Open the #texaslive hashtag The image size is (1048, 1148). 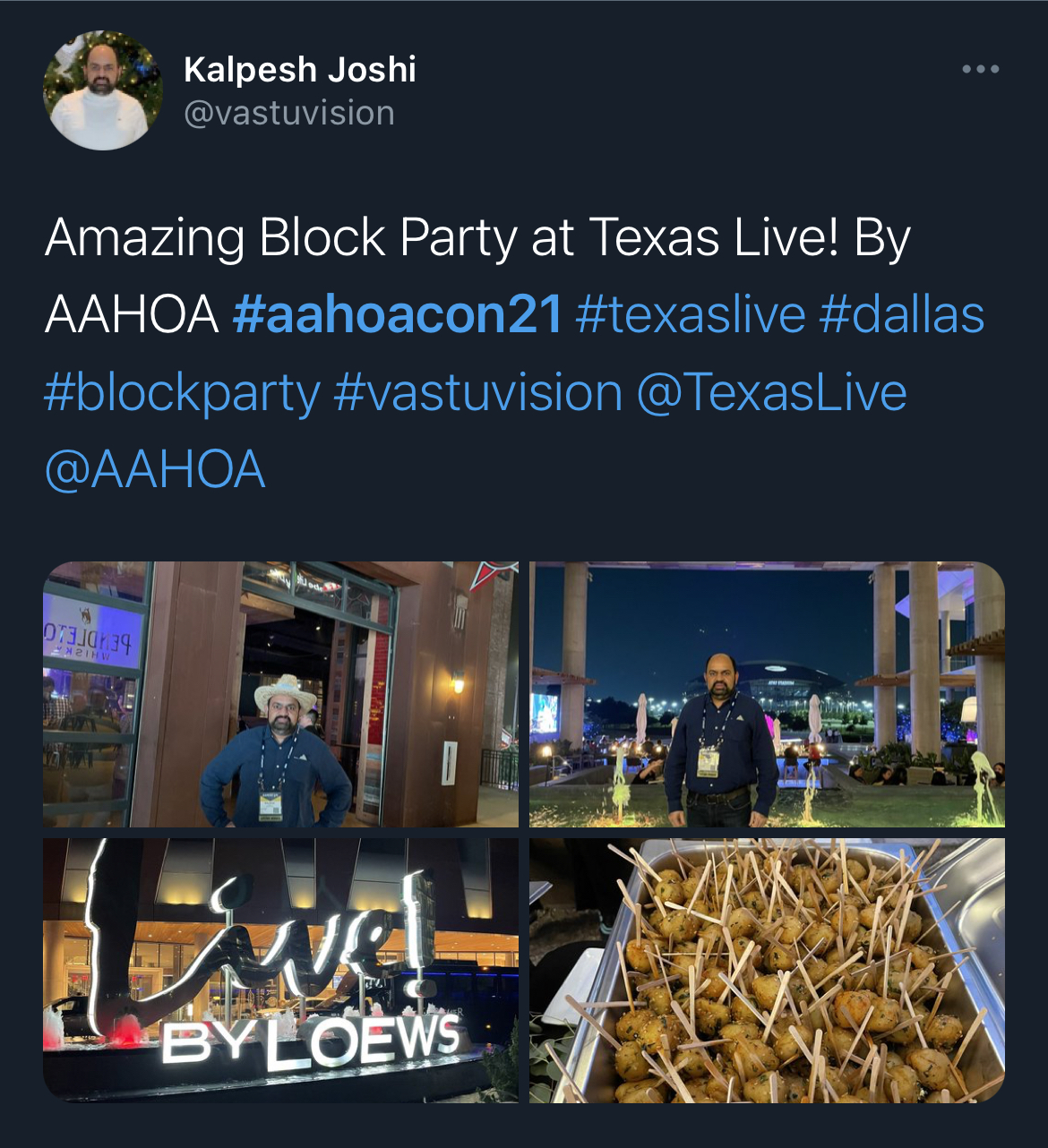point(691,315)
